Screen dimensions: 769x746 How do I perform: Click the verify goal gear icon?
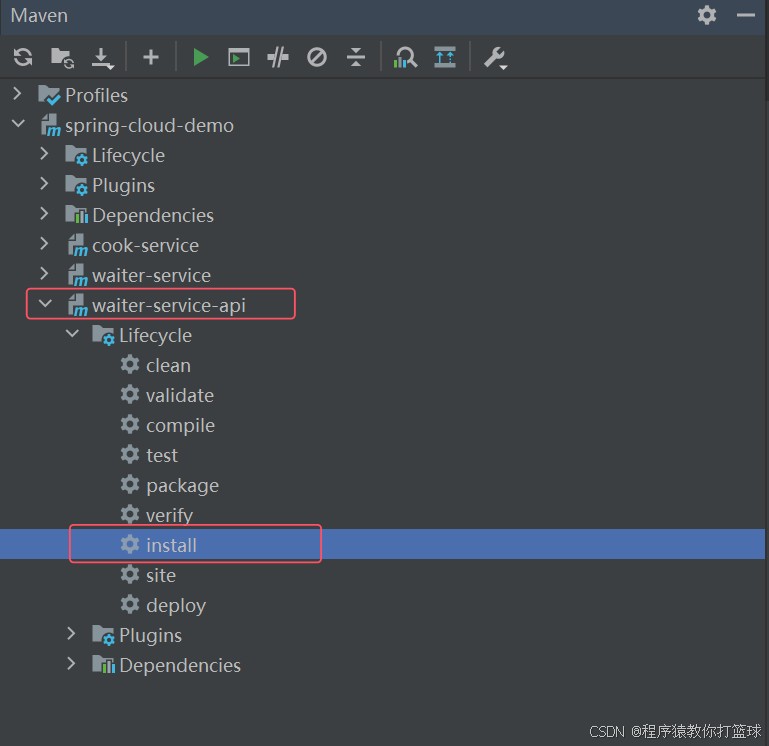pyautogui.click(x=130, y=514)
